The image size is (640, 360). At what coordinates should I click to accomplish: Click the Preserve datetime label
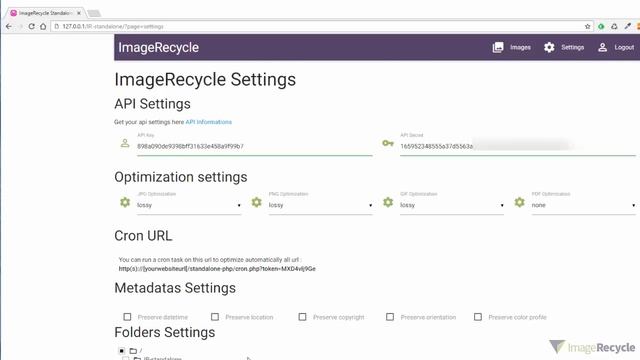pos(162,317)
